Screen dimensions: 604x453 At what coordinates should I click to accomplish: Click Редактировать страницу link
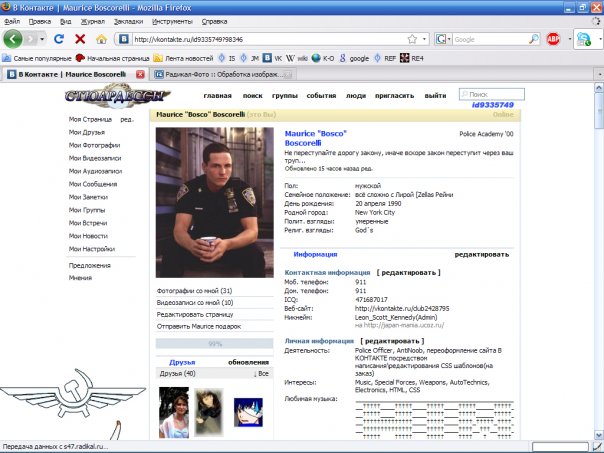point(195,314)
